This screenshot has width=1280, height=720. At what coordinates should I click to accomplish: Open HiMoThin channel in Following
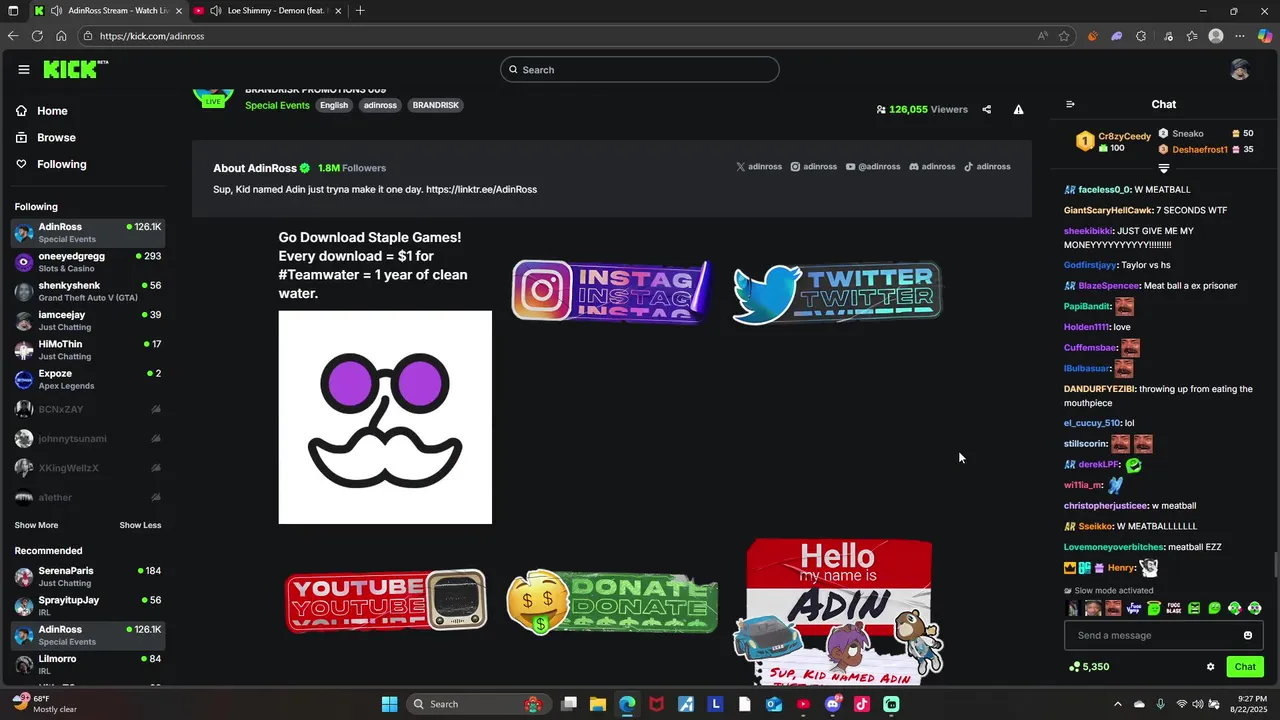coord(88,350)
